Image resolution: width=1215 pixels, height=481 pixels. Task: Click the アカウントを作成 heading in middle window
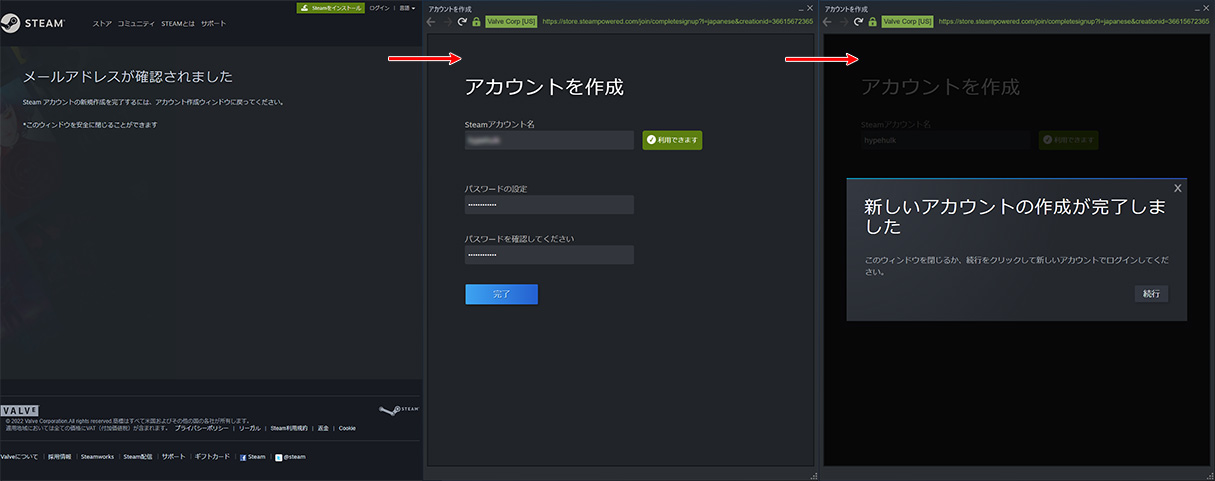(x=544, y=87)
